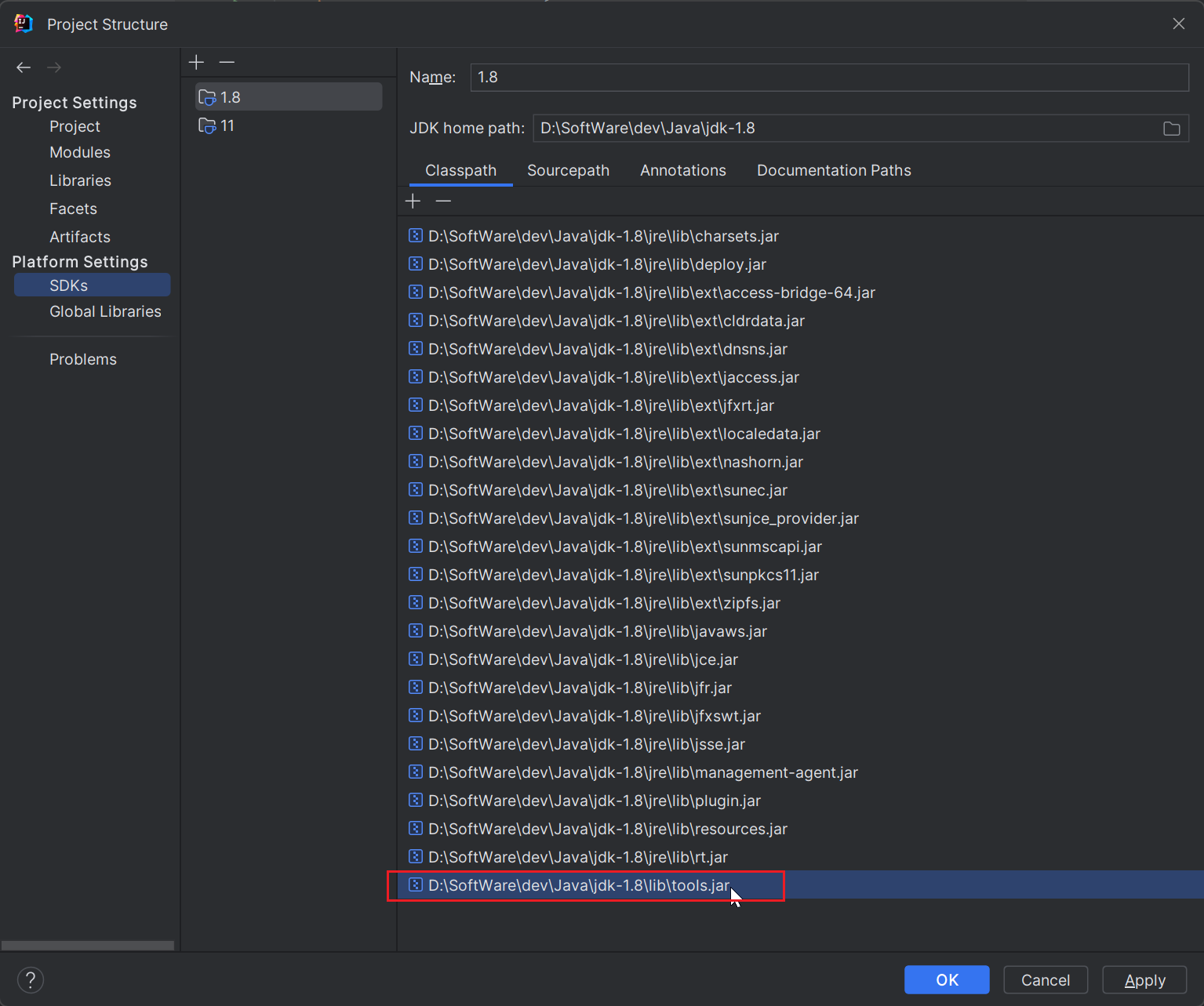Screen dimensions: 1204x1006
Task: Open Modules settings section
Action: tap(80, 152)
